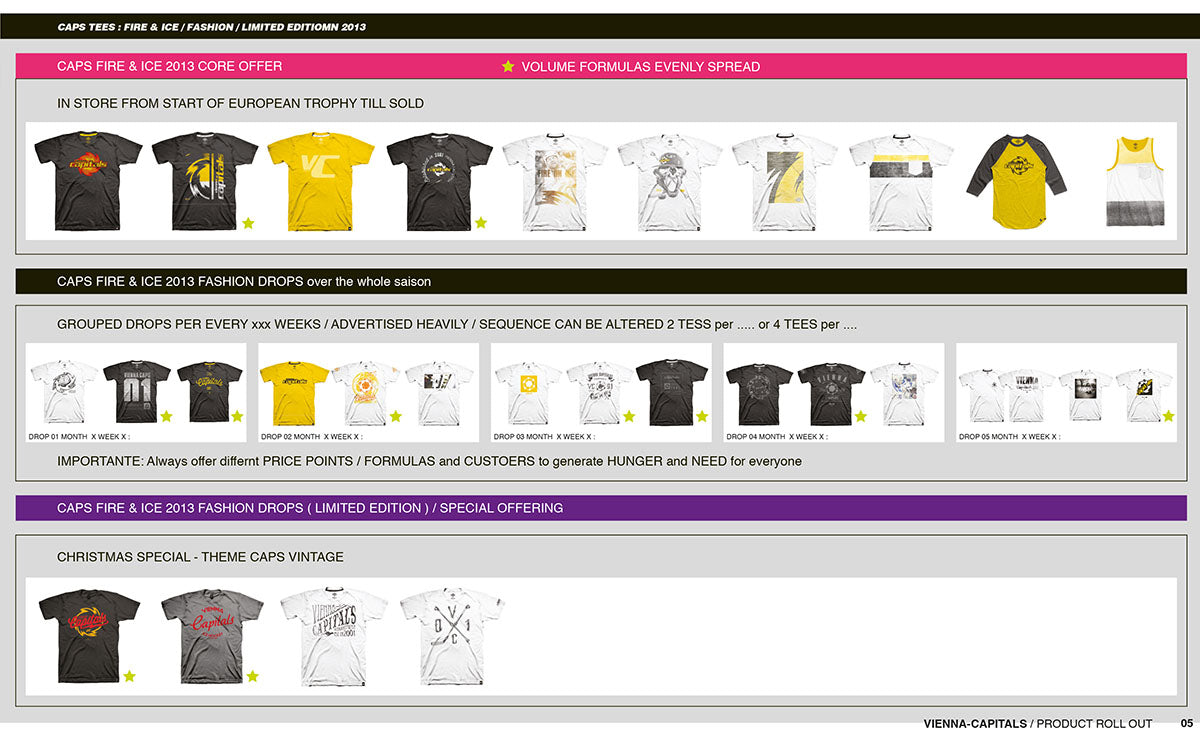This screenshot has height=737, width=1200.
Task: Click the DROP 05 MONTH X WEEK X label
Action: click(1008, 437)
